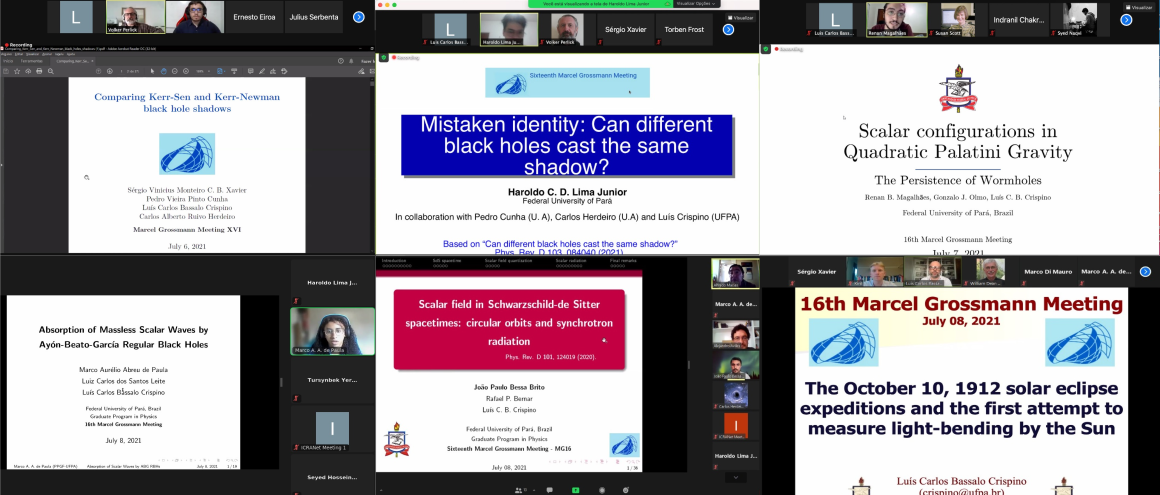Show next participants in the Mistaken identity window
The image size is (1160, 495).
coord(728,30)
